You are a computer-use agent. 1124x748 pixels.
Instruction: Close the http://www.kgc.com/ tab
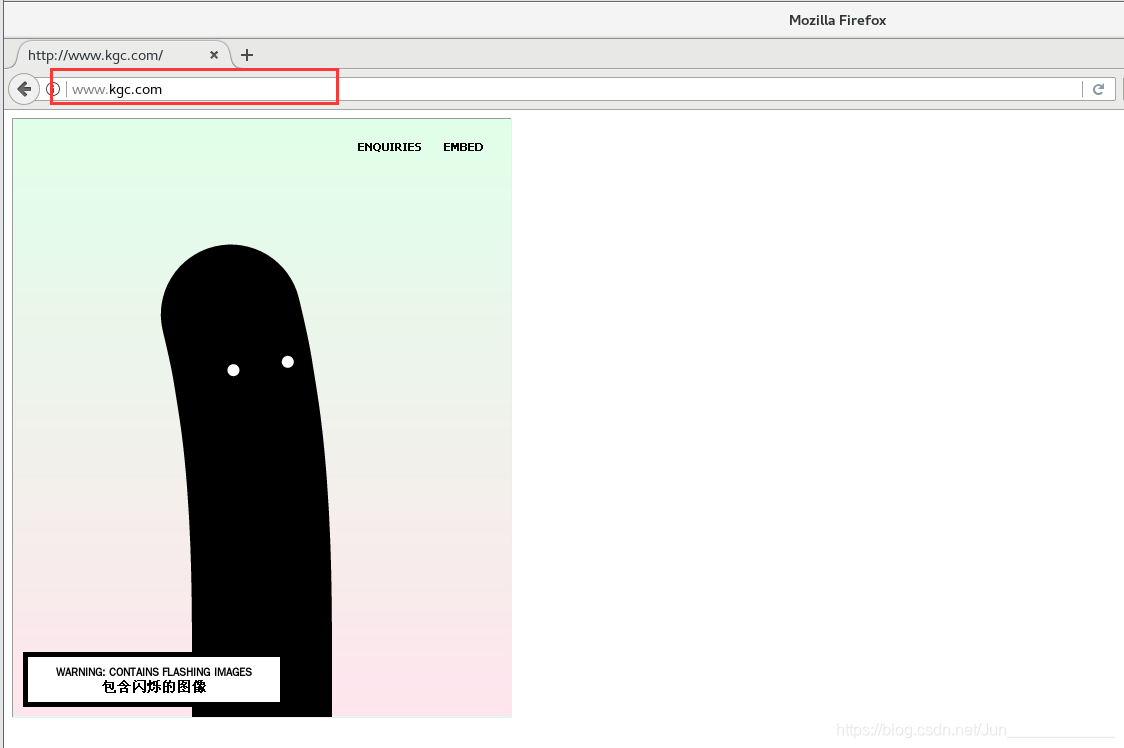[214, 55]
